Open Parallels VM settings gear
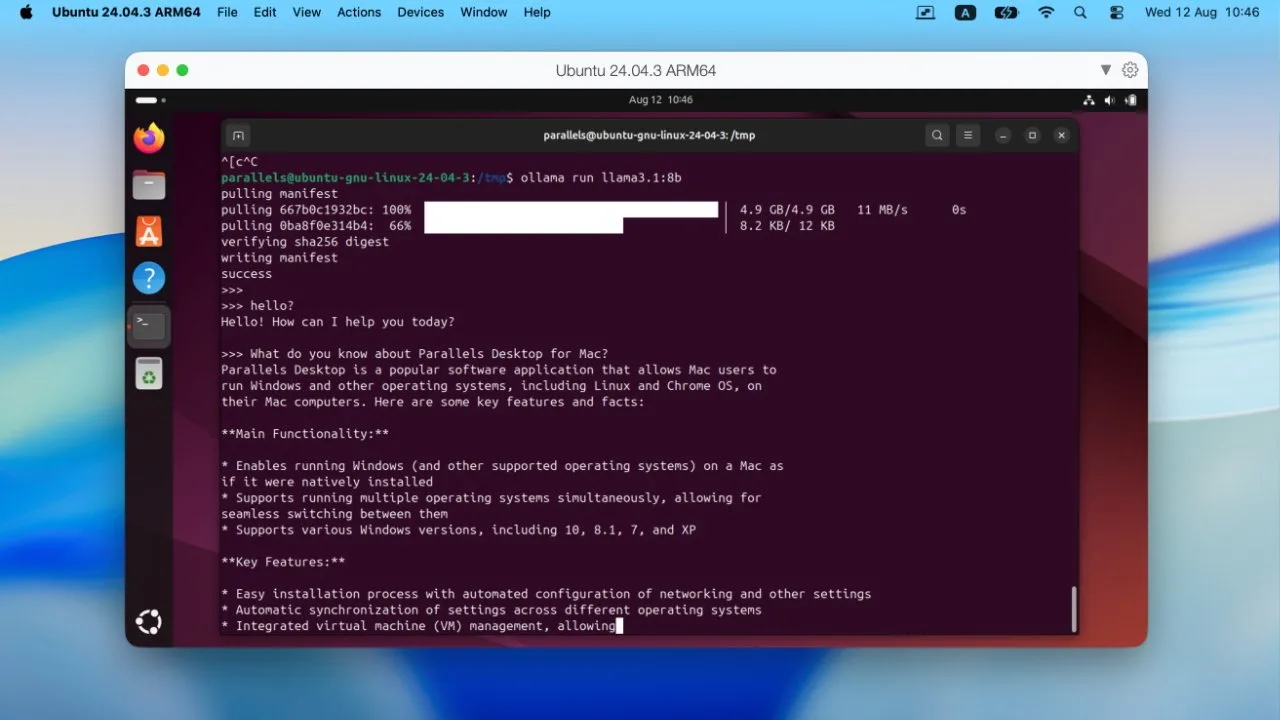This screenshot has width=1280, height=720. [1130, 70]
